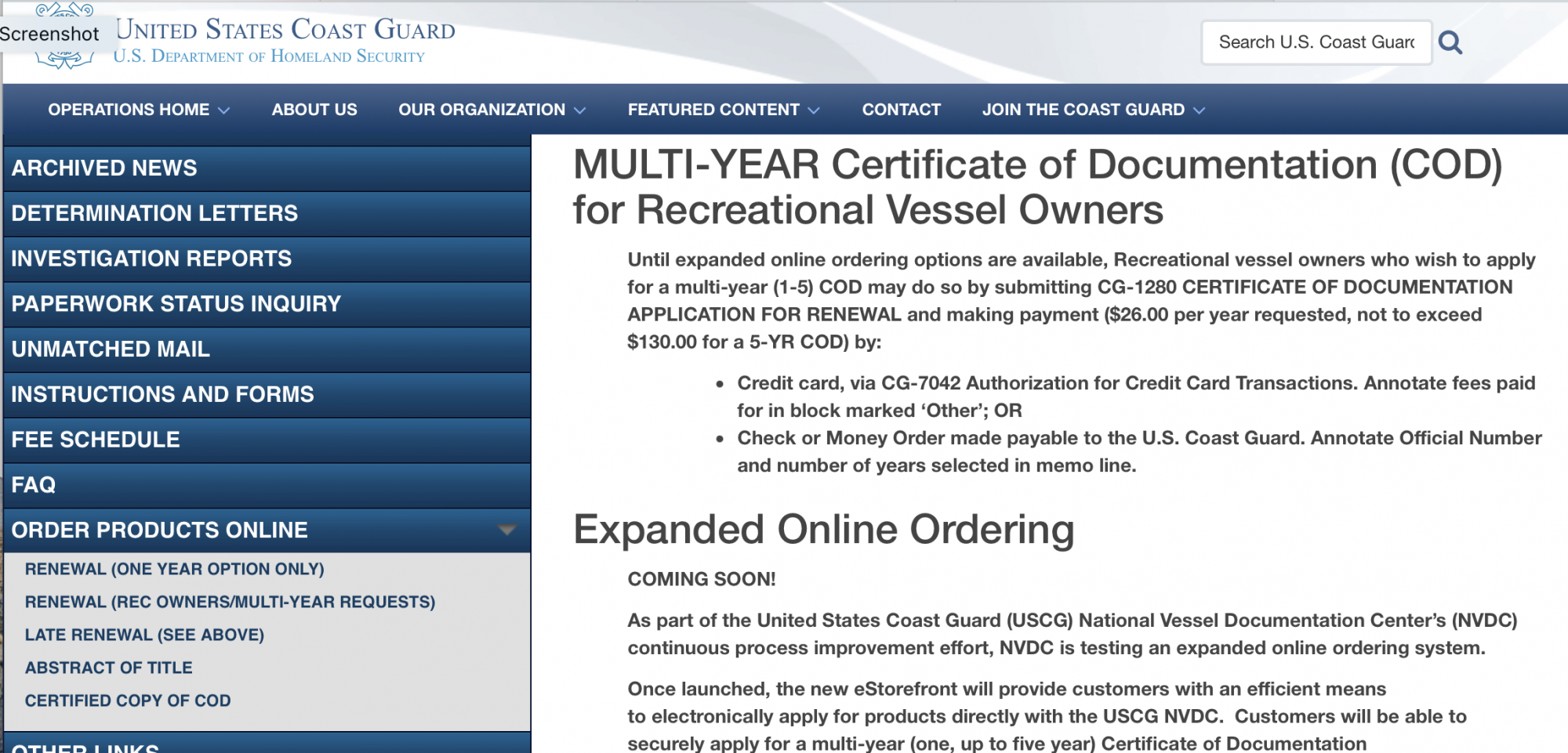Open the Contact page
Viewport: 1568px width, 753px height.
pos(902,110)
